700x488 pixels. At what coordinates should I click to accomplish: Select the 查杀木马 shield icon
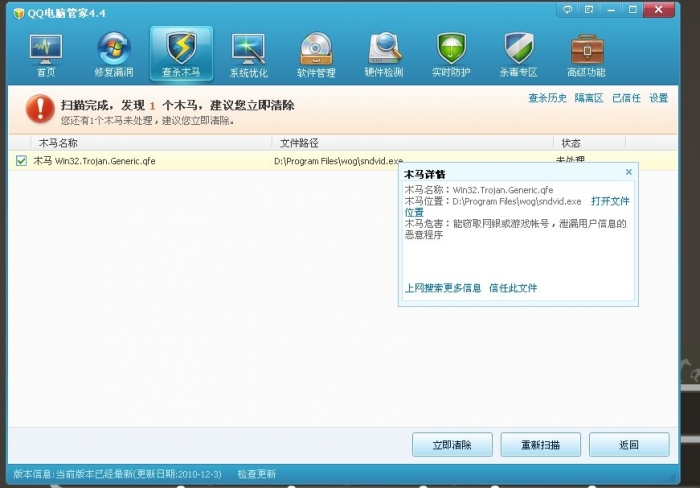click(x=181, y=54)
